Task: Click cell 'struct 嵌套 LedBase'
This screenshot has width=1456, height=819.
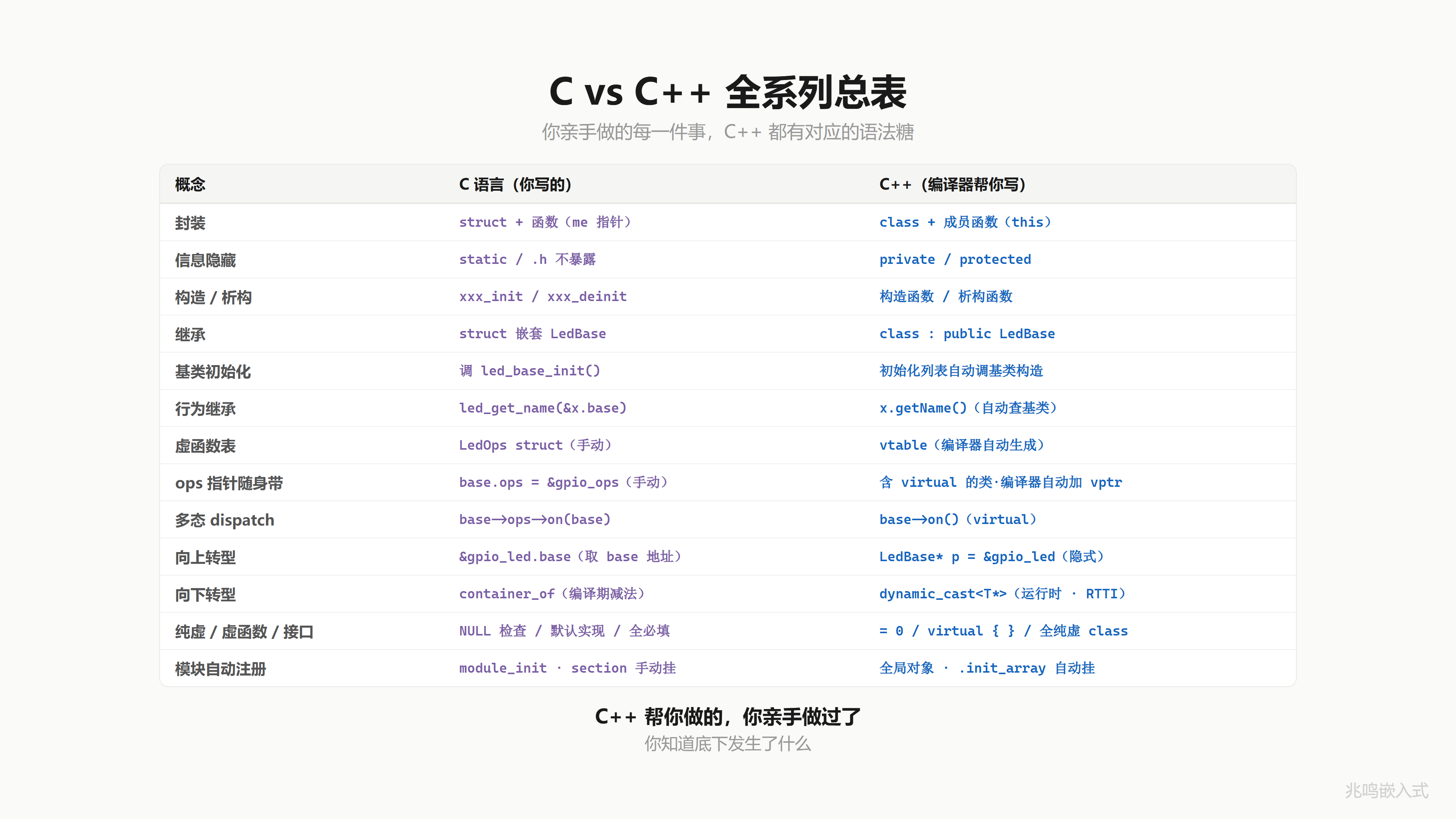Action: [532, 334]
